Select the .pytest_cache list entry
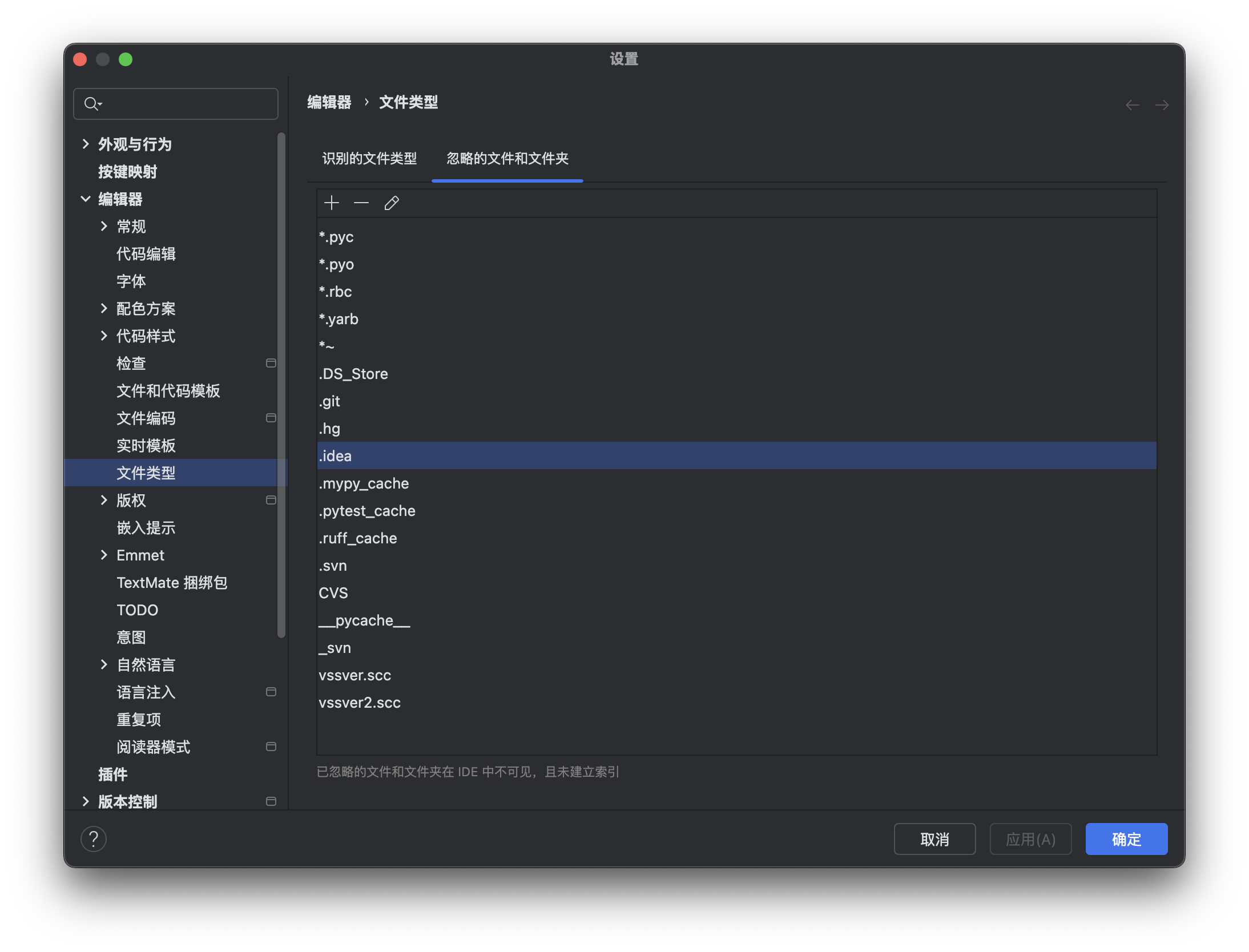Screen dimensions: 1249x952 point(367,511)
